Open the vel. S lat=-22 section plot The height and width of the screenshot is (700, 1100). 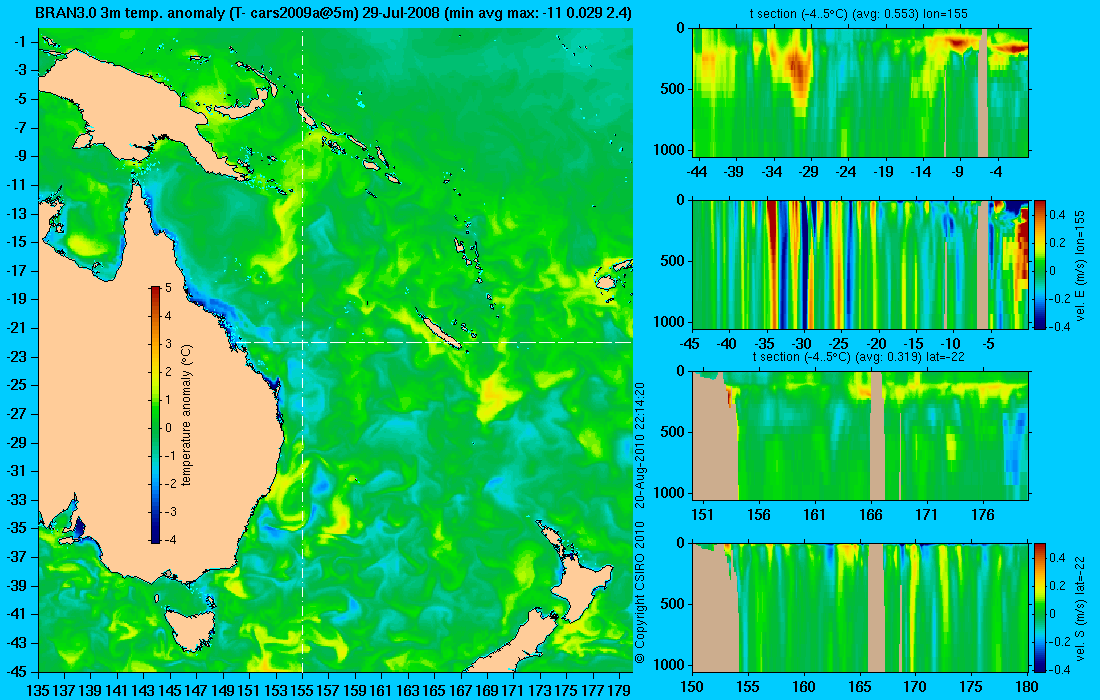861,607
